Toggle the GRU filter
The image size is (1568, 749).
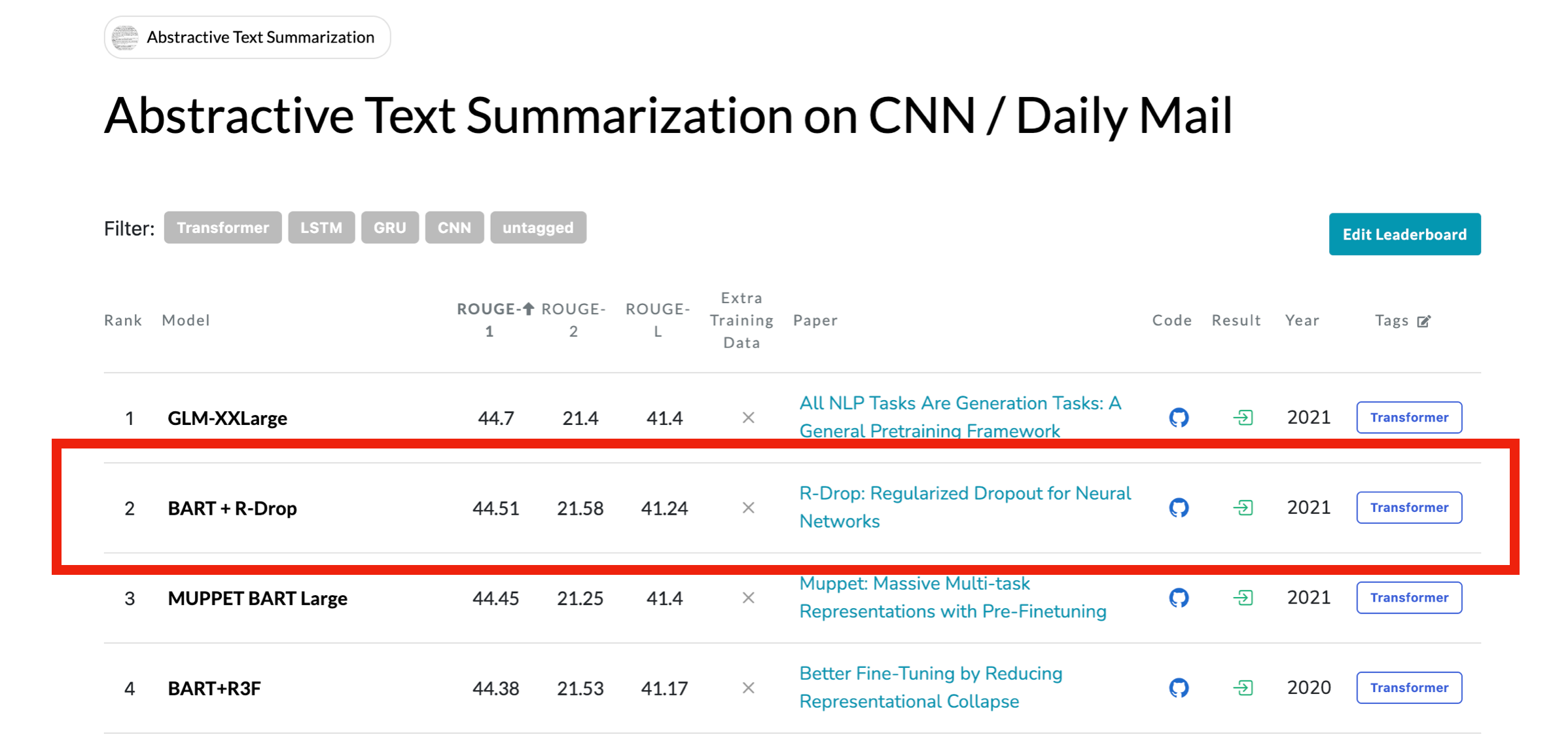pyautogui.click(x=389, y=228)
